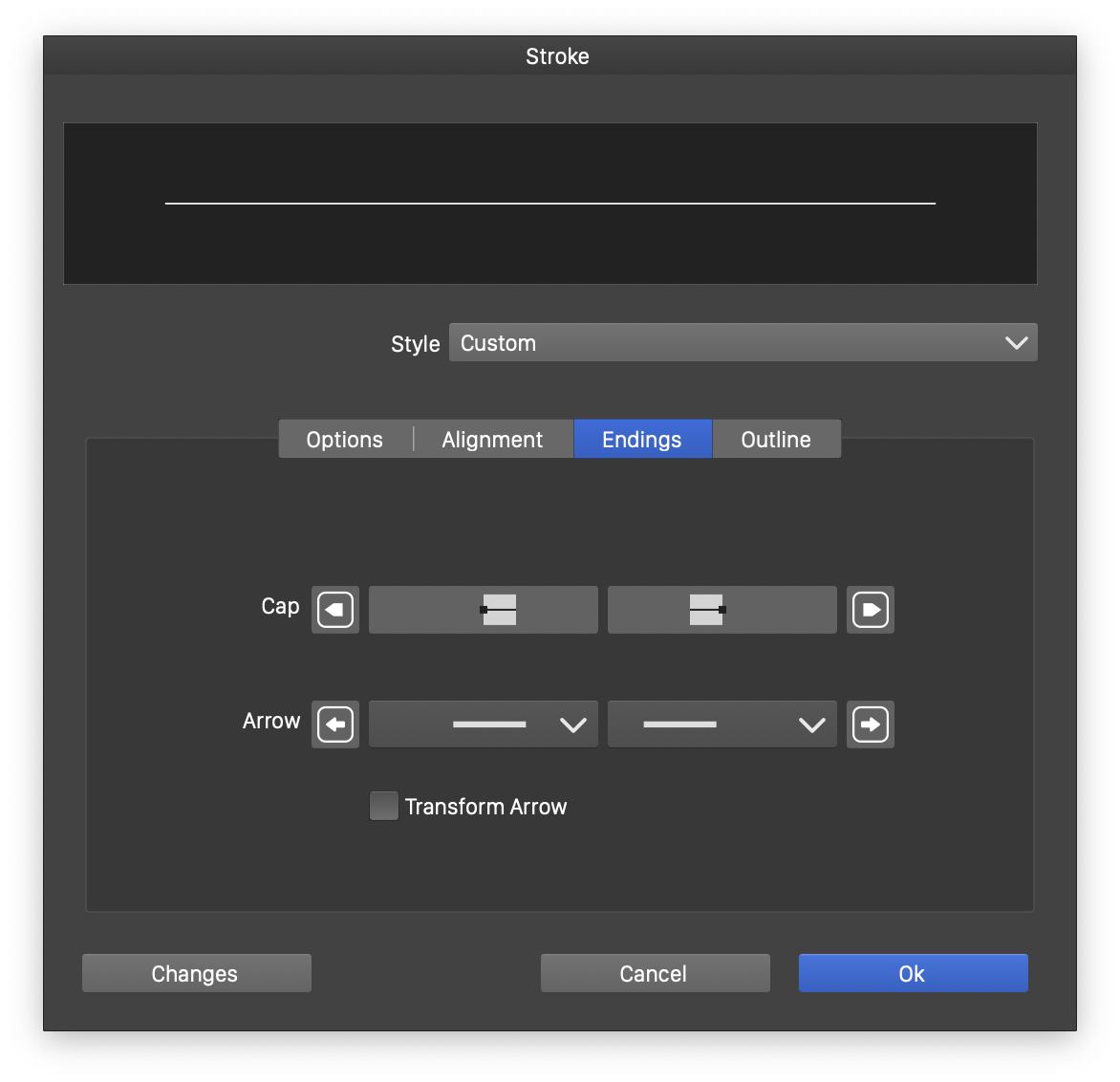Click the Transform Arrow label text
1120x1082 pixels.
click(x=485, y=807)
